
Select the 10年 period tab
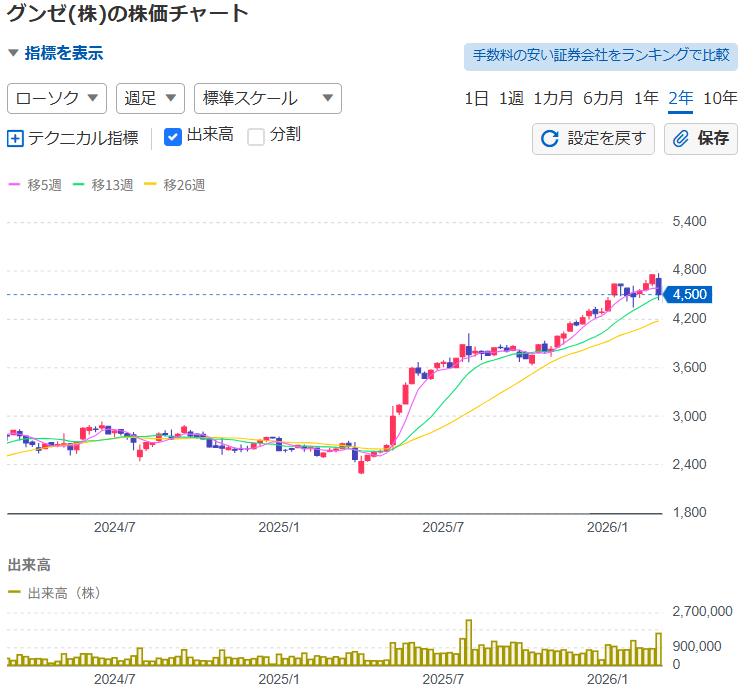click(x=720, y=98)
